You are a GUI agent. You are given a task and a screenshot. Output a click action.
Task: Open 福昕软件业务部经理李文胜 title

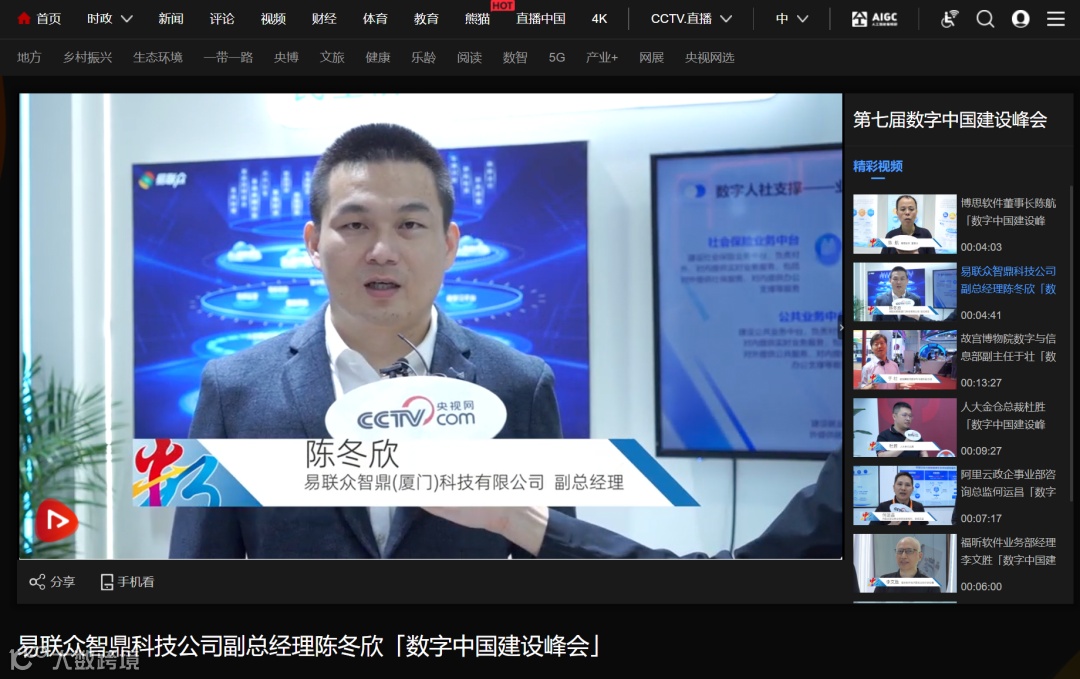[x=1008, y=552]
